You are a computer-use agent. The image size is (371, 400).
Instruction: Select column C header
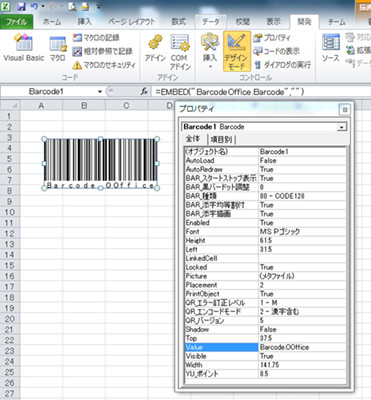(x=126, y=106)
